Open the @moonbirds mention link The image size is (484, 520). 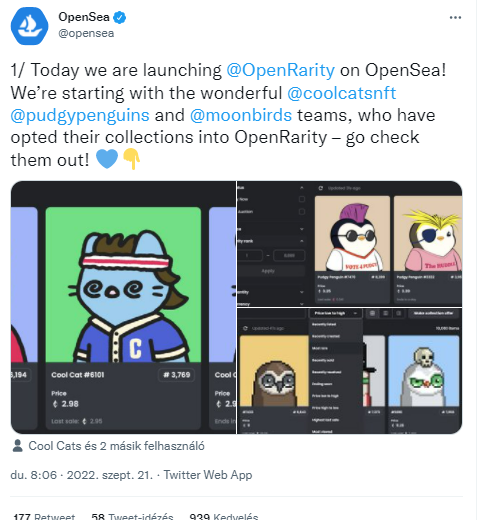241,115
